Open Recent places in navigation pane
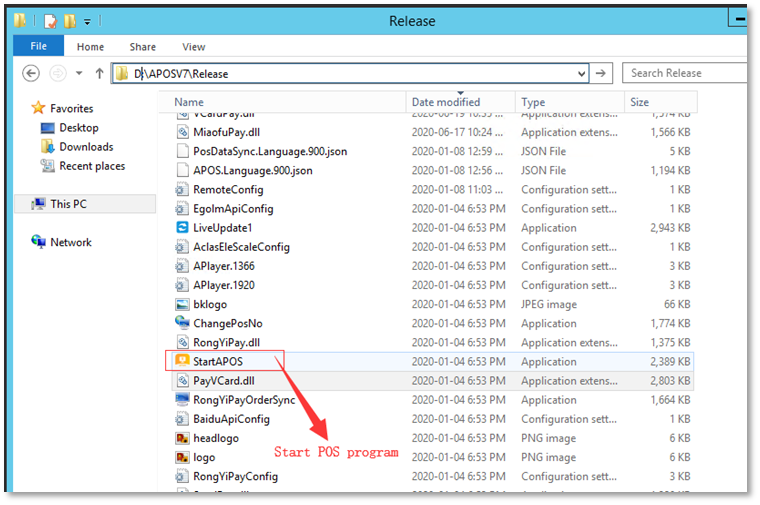760x505 pixels. pos(92,166)
